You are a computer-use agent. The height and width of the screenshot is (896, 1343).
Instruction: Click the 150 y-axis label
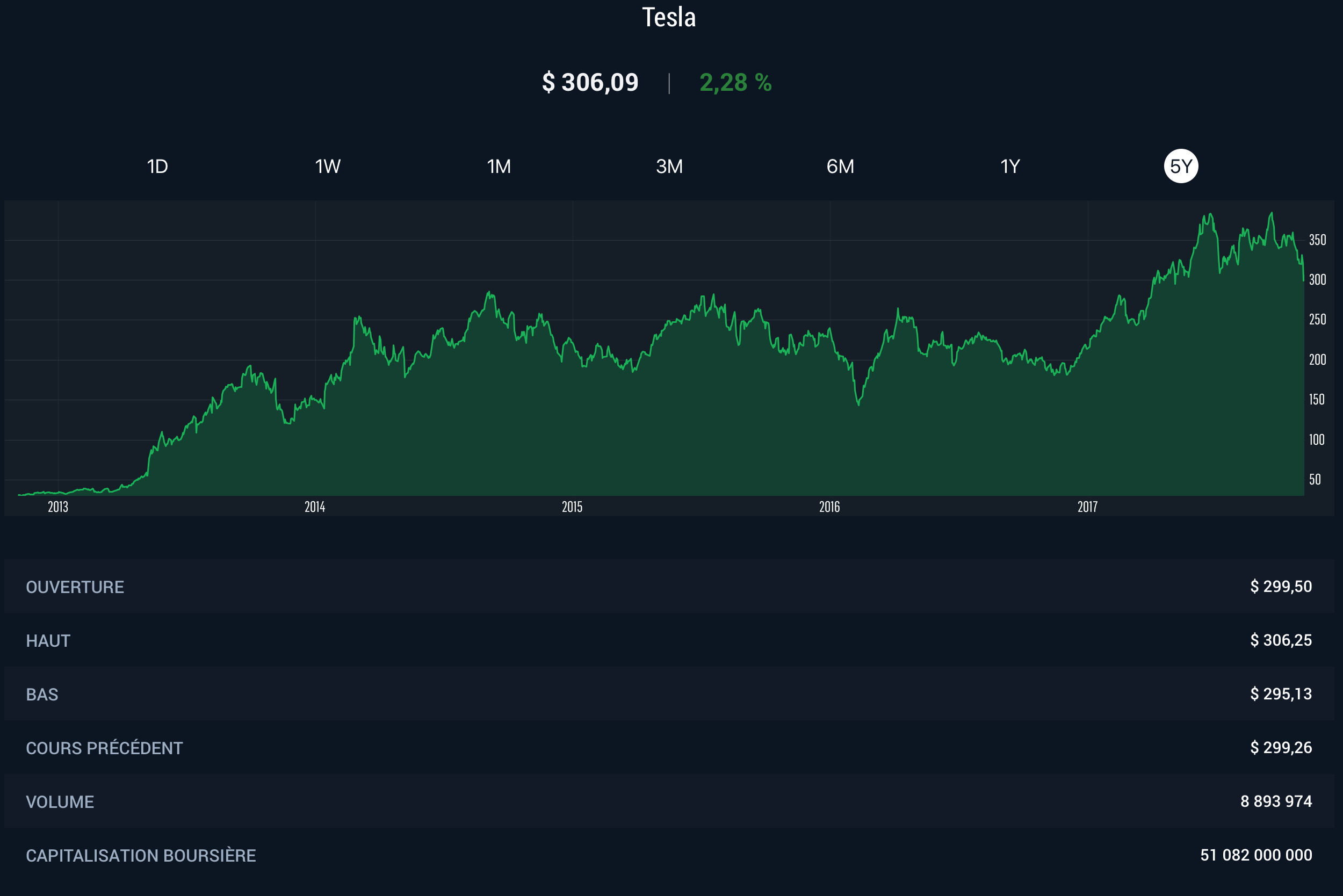click(x=1317, y=400)
